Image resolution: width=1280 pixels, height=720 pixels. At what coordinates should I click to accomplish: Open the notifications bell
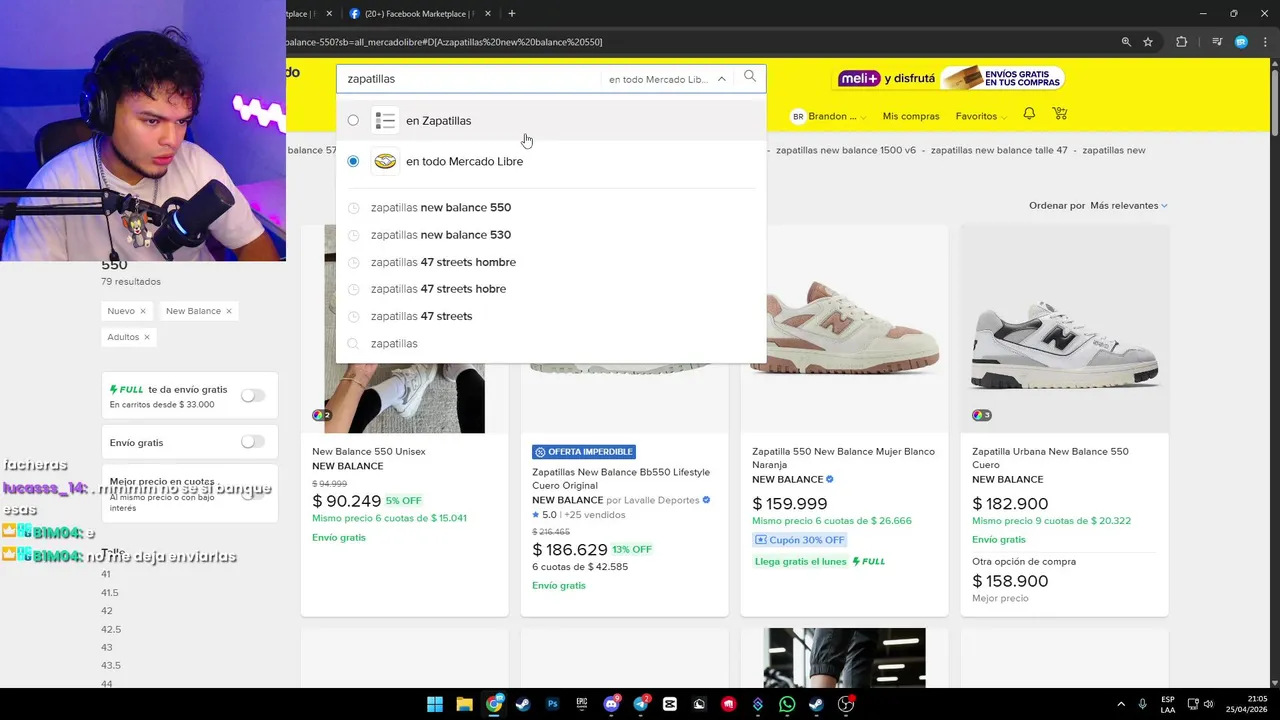pyautogui.click(x=1029, y=114)
